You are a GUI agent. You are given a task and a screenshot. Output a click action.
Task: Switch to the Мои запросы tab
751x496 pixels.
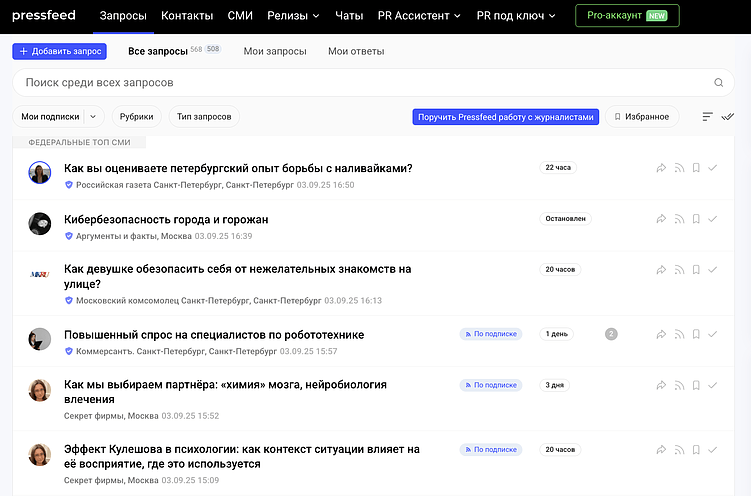[x=275, y=51]
